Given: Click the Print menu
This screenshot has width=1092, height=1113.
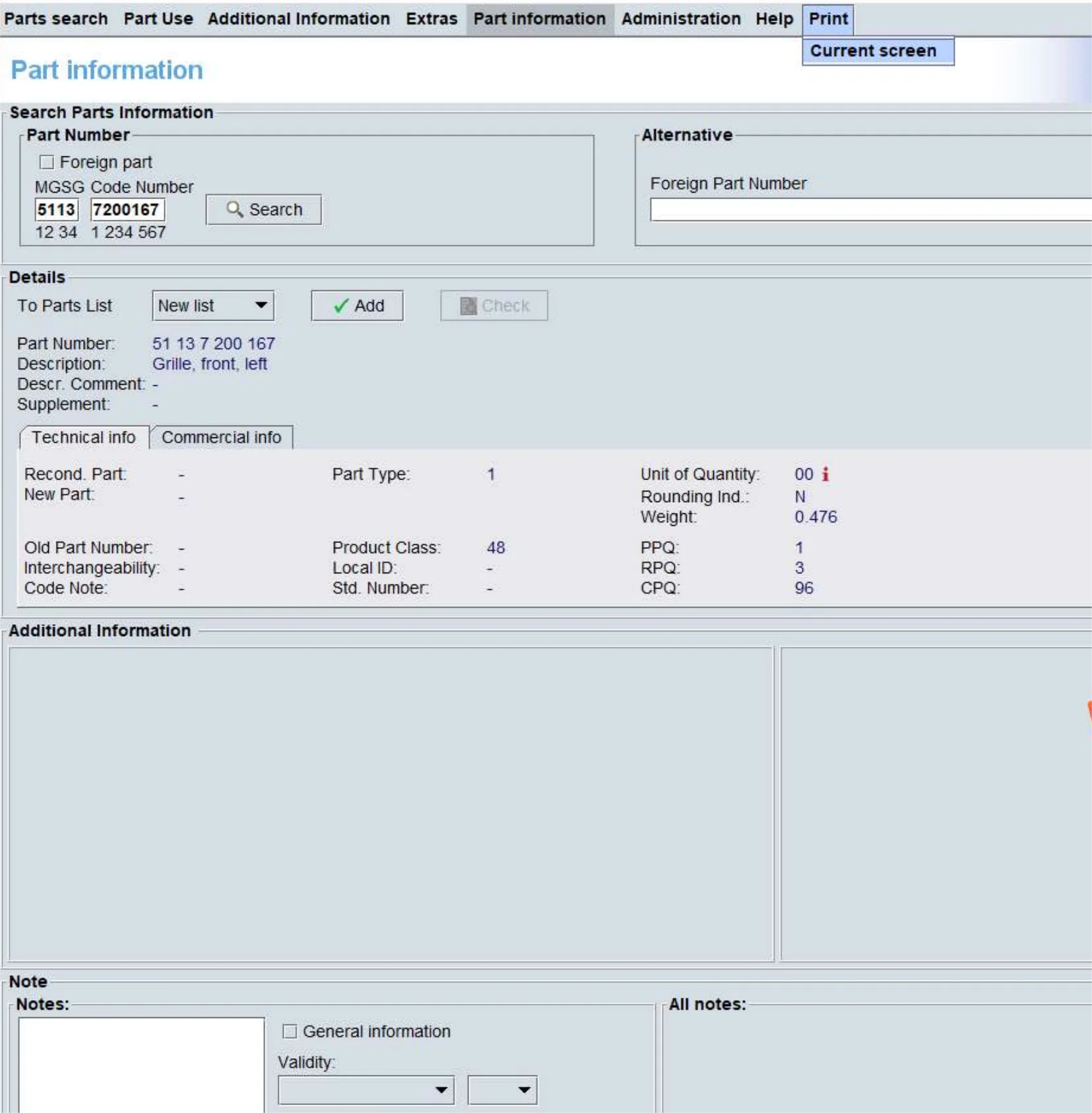Looking at the screenshot, I should 829,18.
